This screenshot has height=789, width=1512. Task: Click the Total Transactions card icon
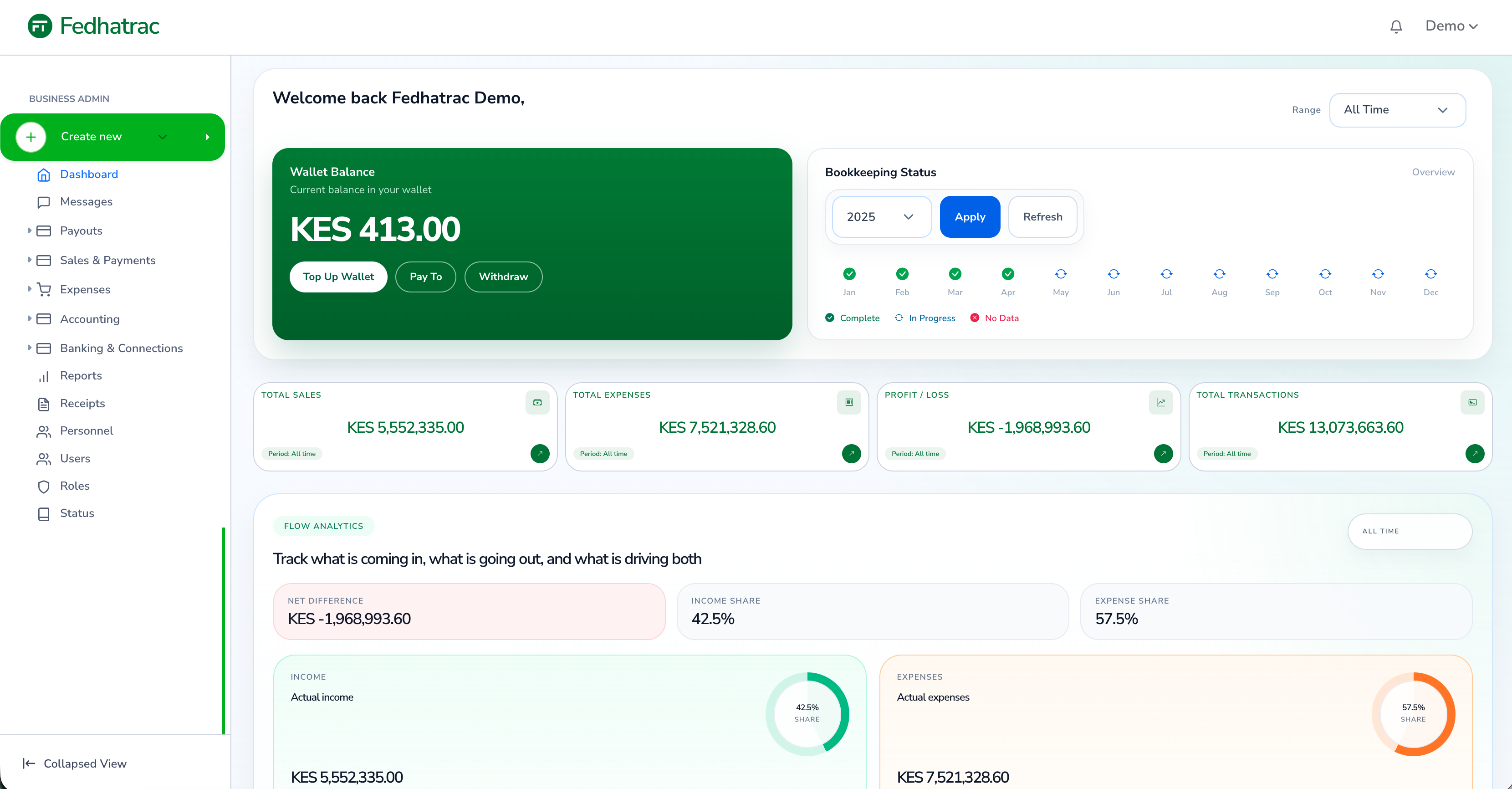(1472, 402)
